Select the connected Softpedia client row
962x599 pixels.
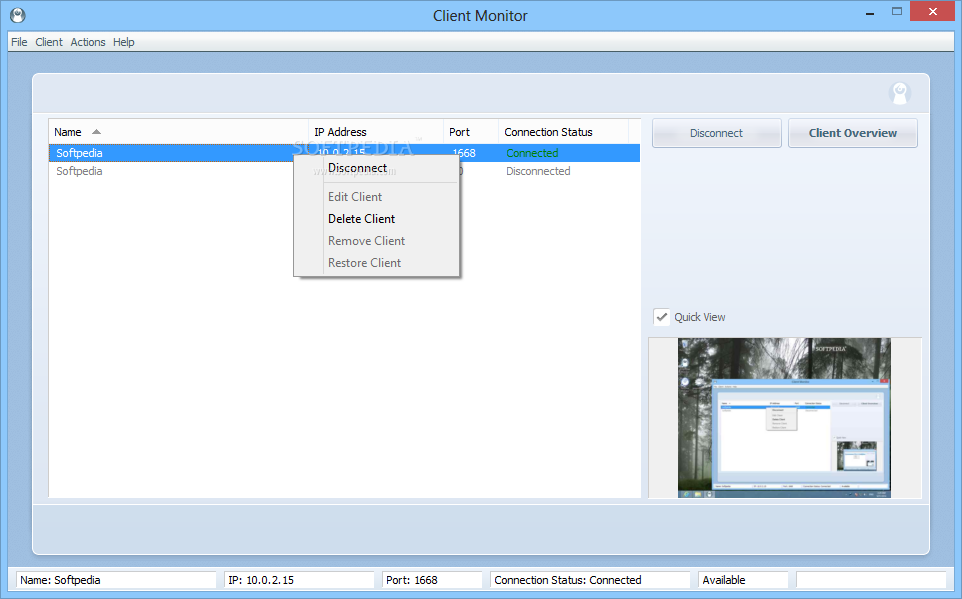344,153
